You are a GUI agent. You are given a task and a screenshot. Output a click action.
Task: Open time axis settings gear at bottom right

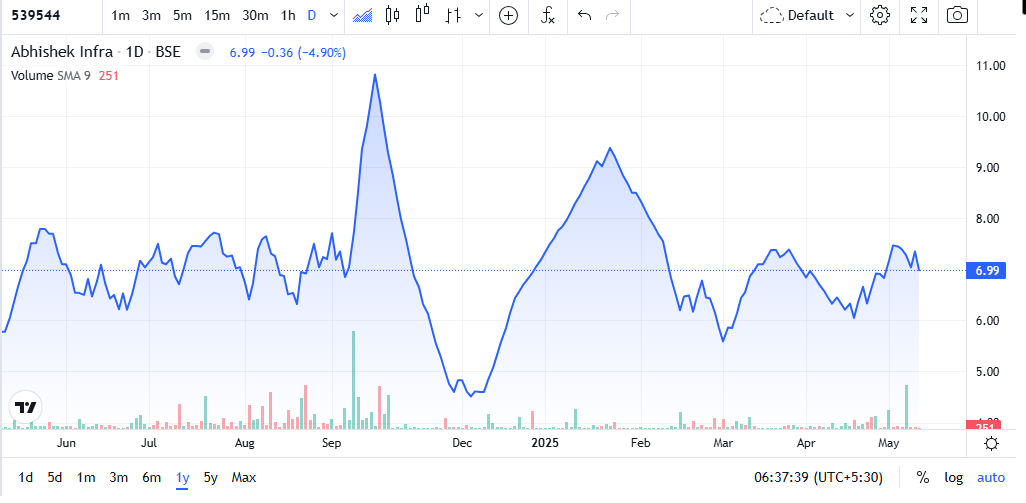point(991,443)
